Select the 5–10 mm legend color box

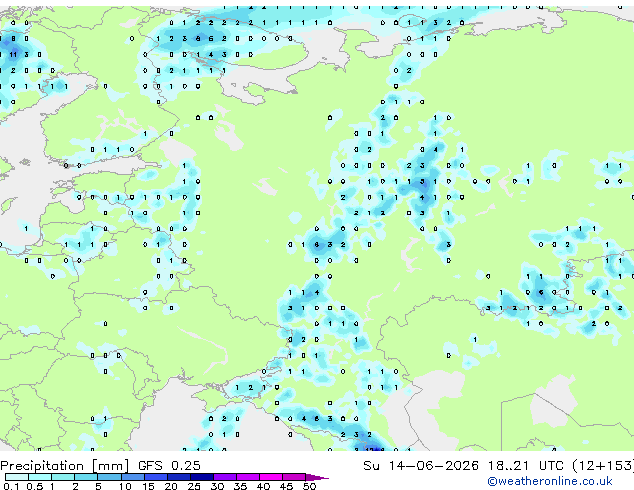(x=110, y=477)
